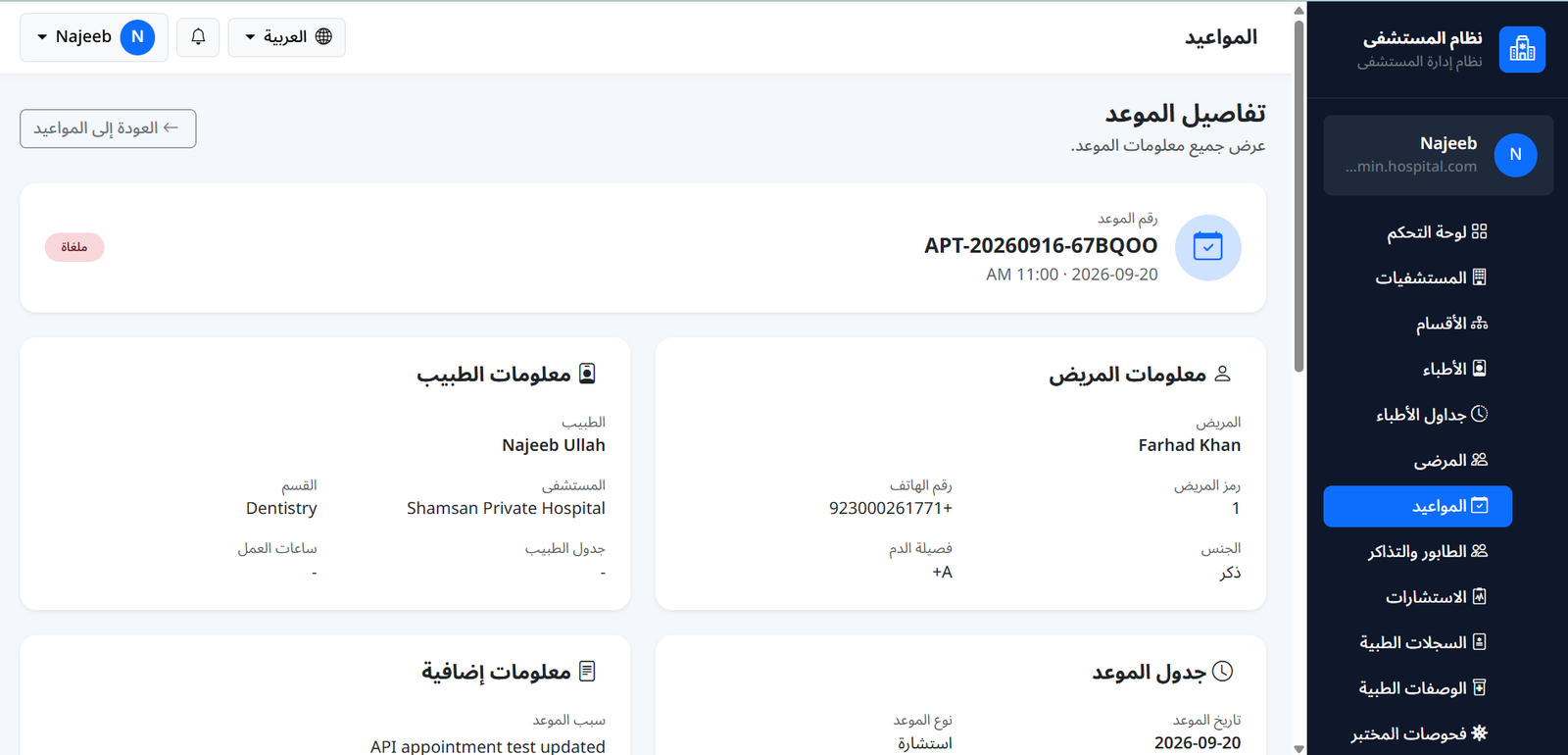Viewport: 1568px width, 755px height.
Task: Click the Najeeb profile card in sidebar
Action: coord(1438,155)
